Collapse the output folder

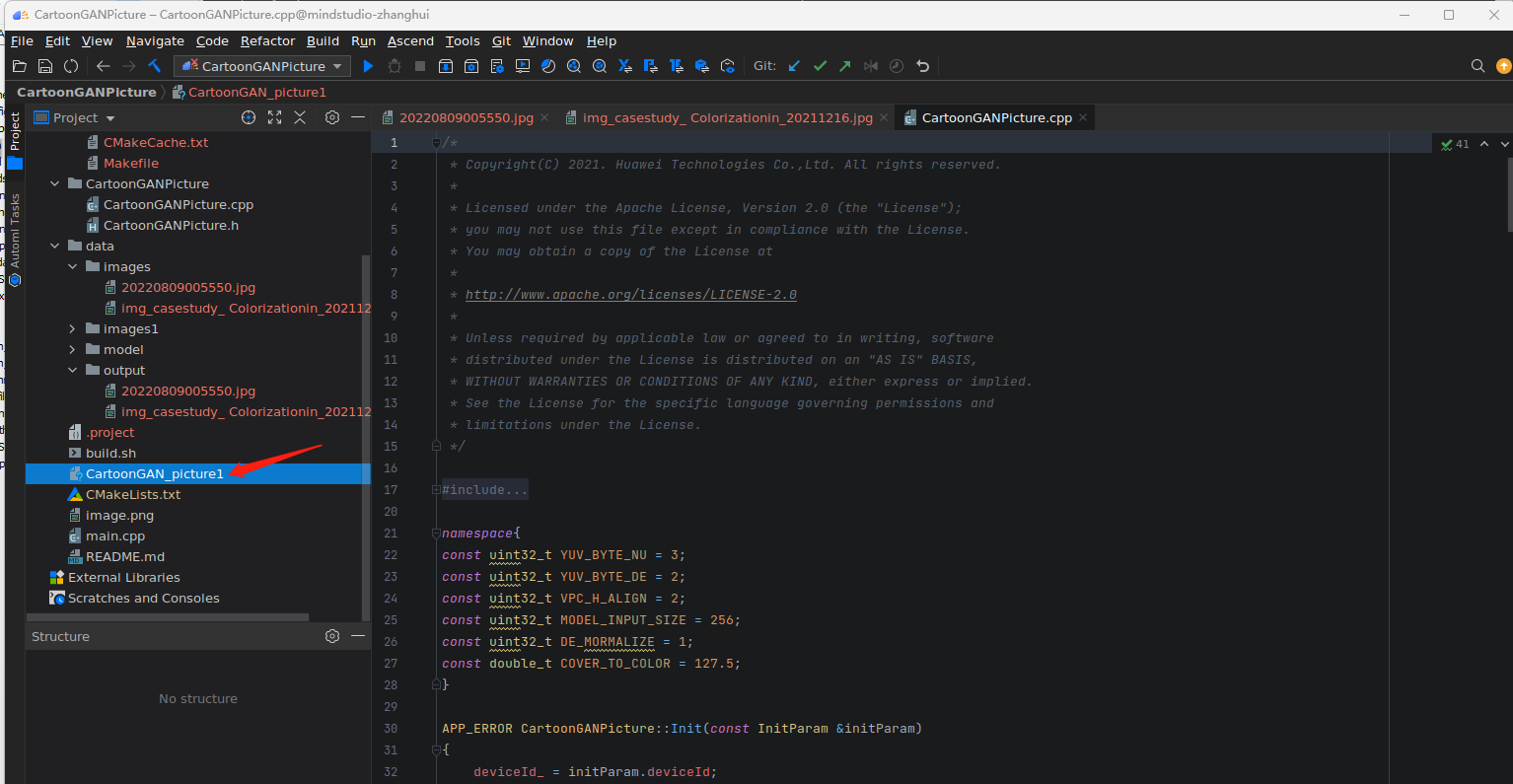click(72, 371)
